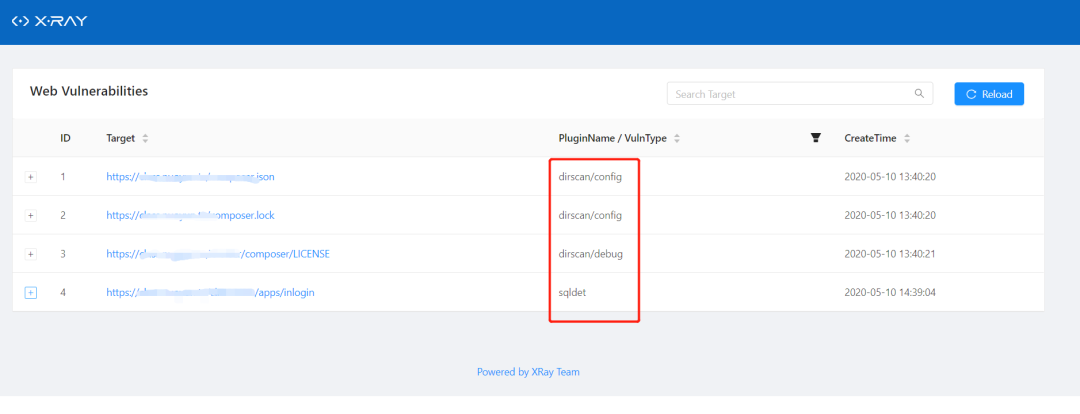This screenshot has height=414, width=1080.
Task: Select the sqldet cell
Action: (572, 293)
